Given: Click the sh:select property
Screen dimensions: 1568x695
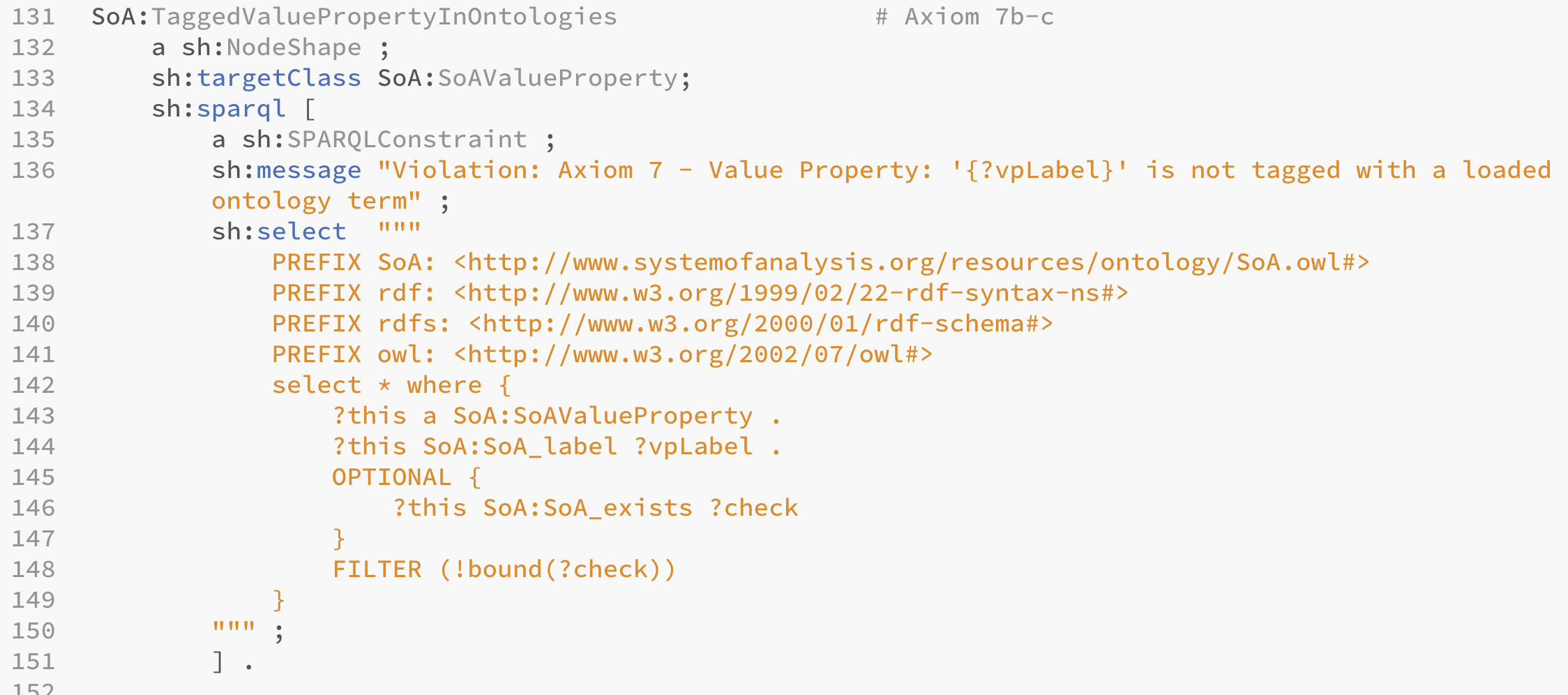Looking at the screenshot, I should pyautogui.click(x=279, y=232).
